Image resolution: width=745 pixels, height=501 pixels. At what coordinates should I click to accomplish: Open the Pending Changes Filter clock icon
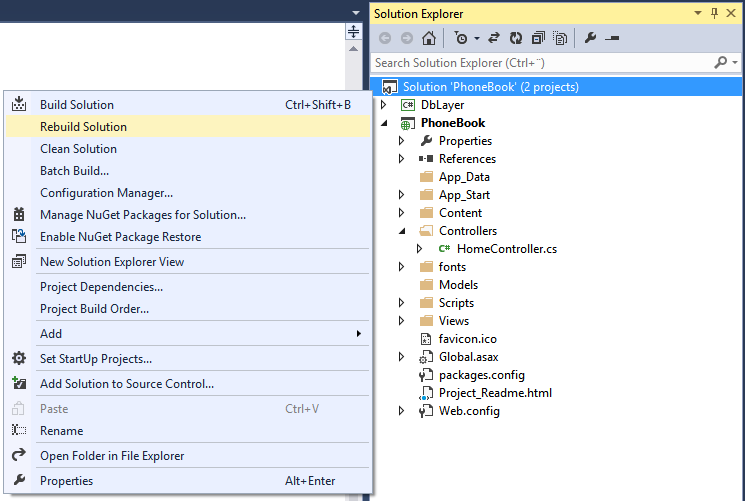461,38
